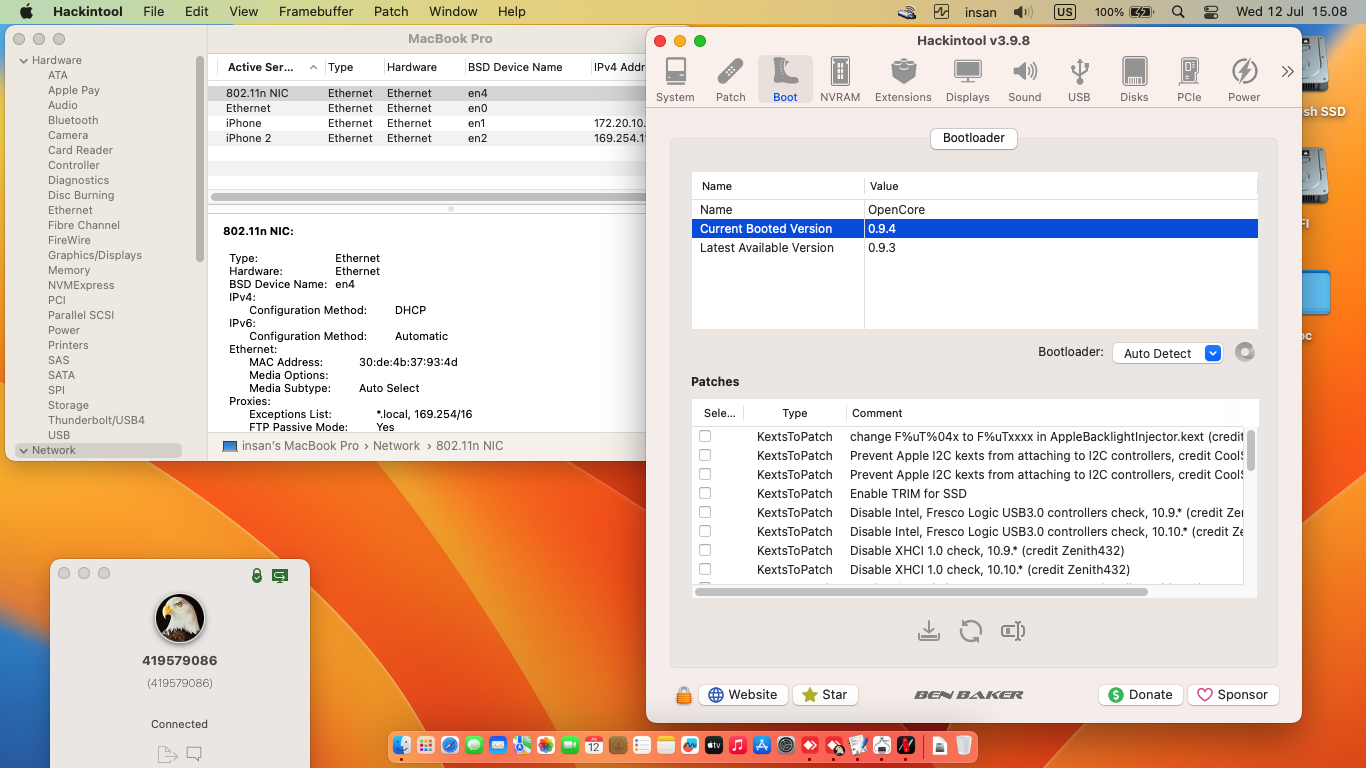Check Disable Intel USB3.0 check 10.9 patch
This screenshot has width=1366, height=768.
[x=705, y=513]
